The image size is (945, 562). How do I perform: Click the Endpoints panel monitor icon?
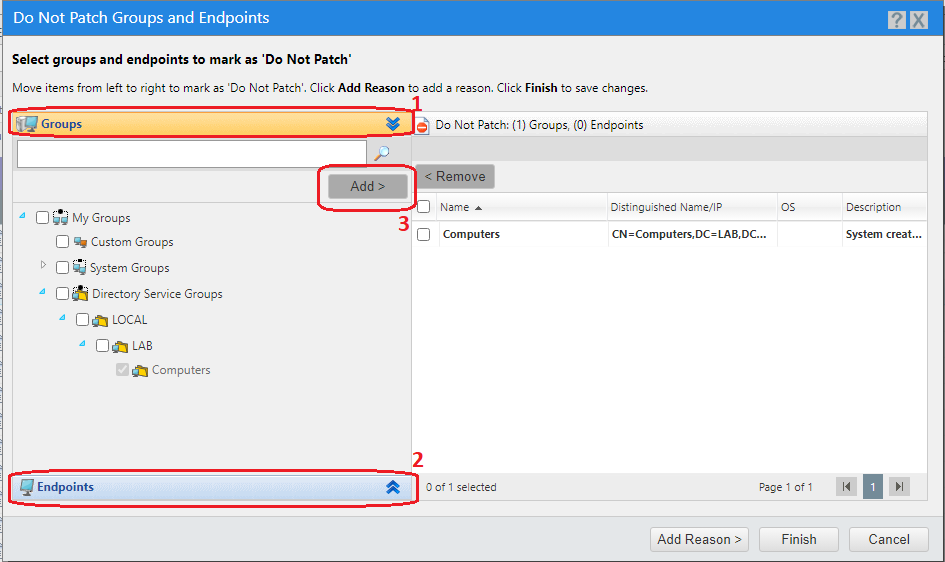27,487
